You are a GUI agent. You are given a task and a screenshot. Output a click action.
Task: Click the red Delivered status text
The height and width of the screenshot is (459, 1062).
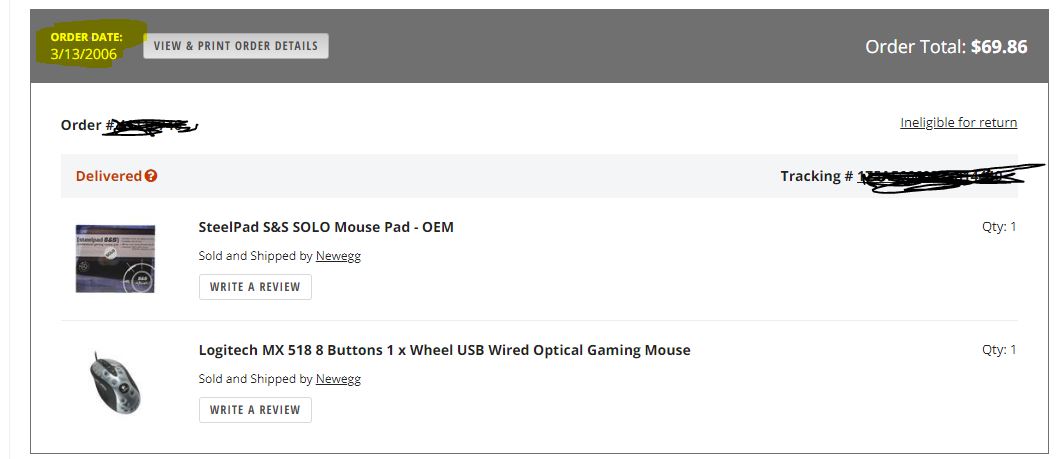(109, 176)
